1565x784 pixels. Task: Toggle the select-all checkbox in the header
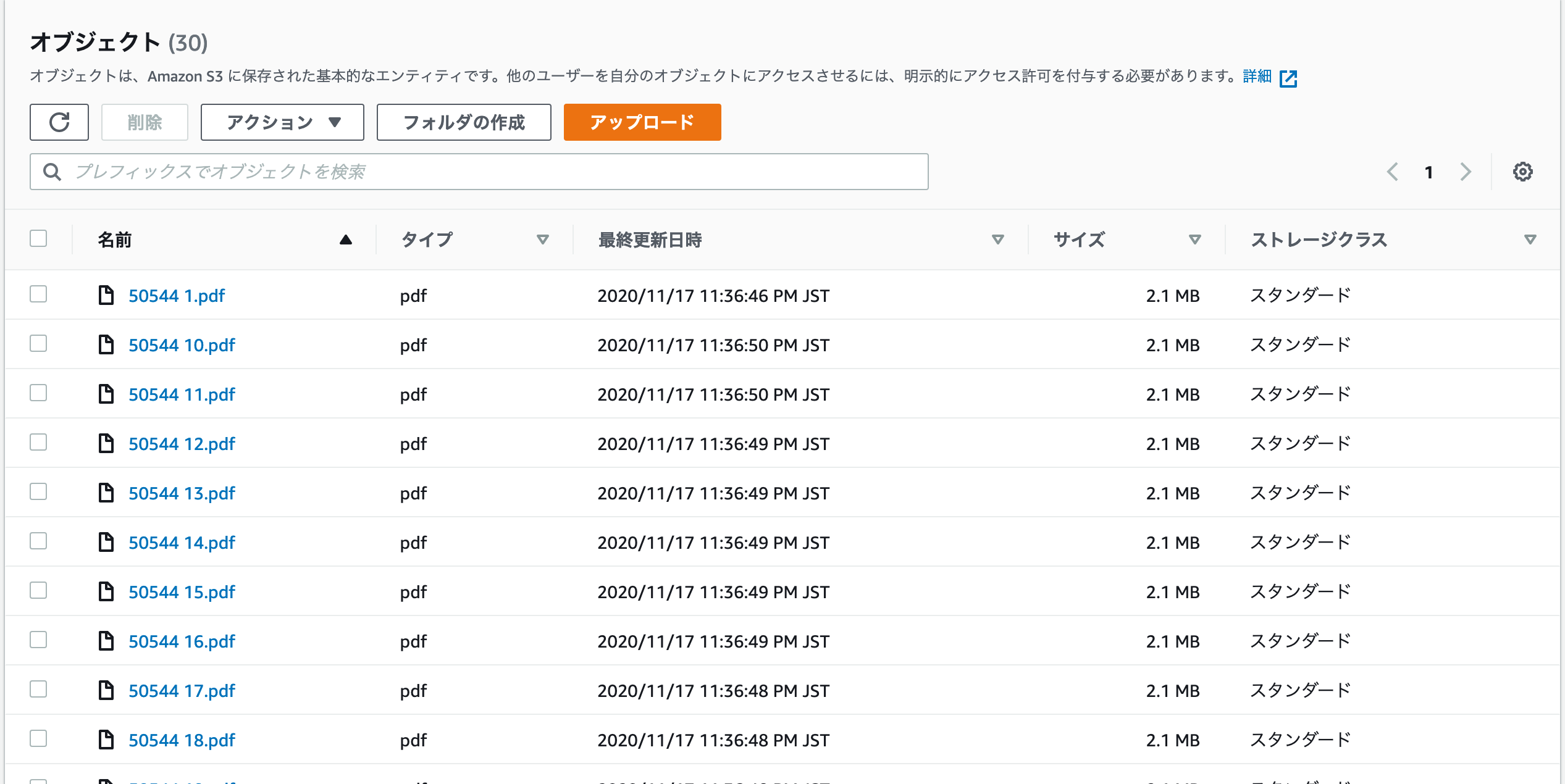coord(38,238)
